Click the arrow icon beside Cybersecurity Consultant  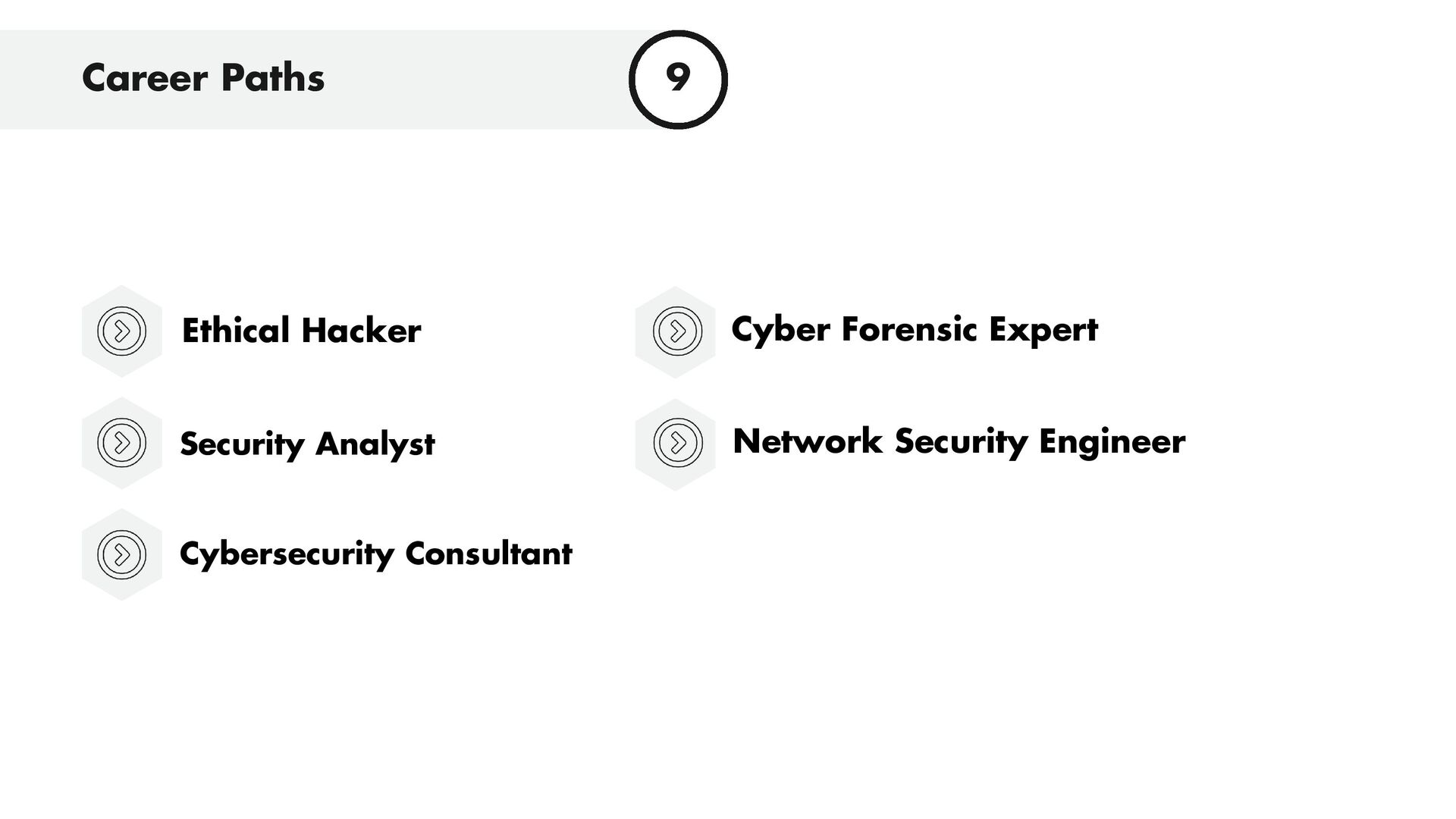coord(121,554)
